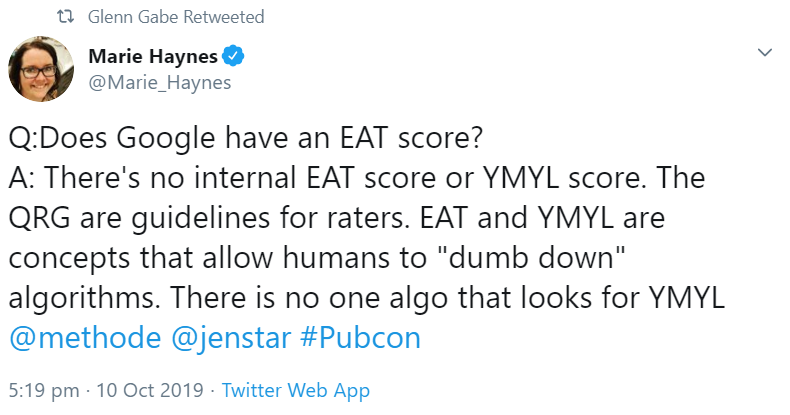Expand the tweet options chevron
The image size is (790, 415).
pos(765,52)
